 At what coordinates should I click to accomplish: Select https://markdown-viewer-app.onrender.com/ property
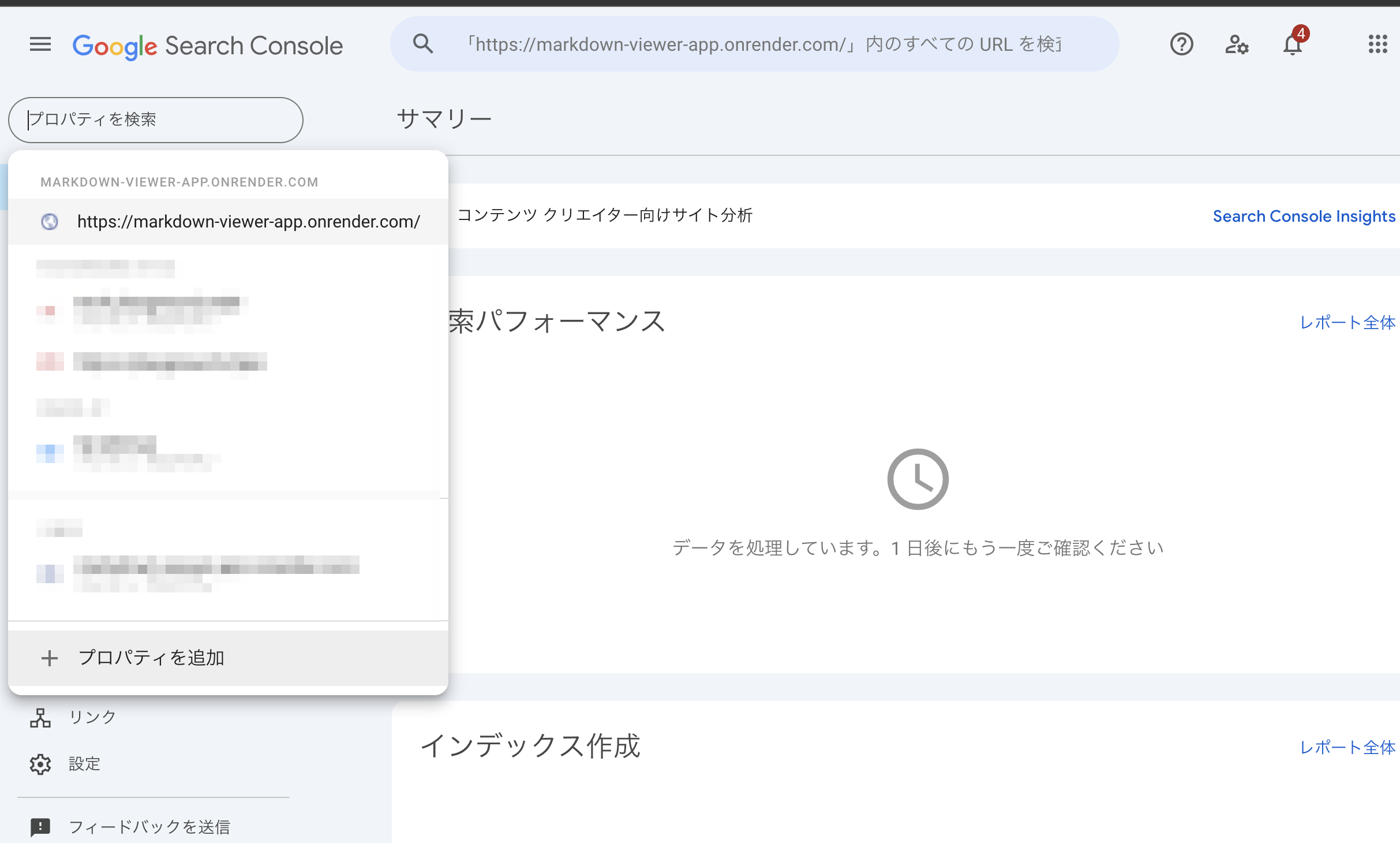point(229,222)
